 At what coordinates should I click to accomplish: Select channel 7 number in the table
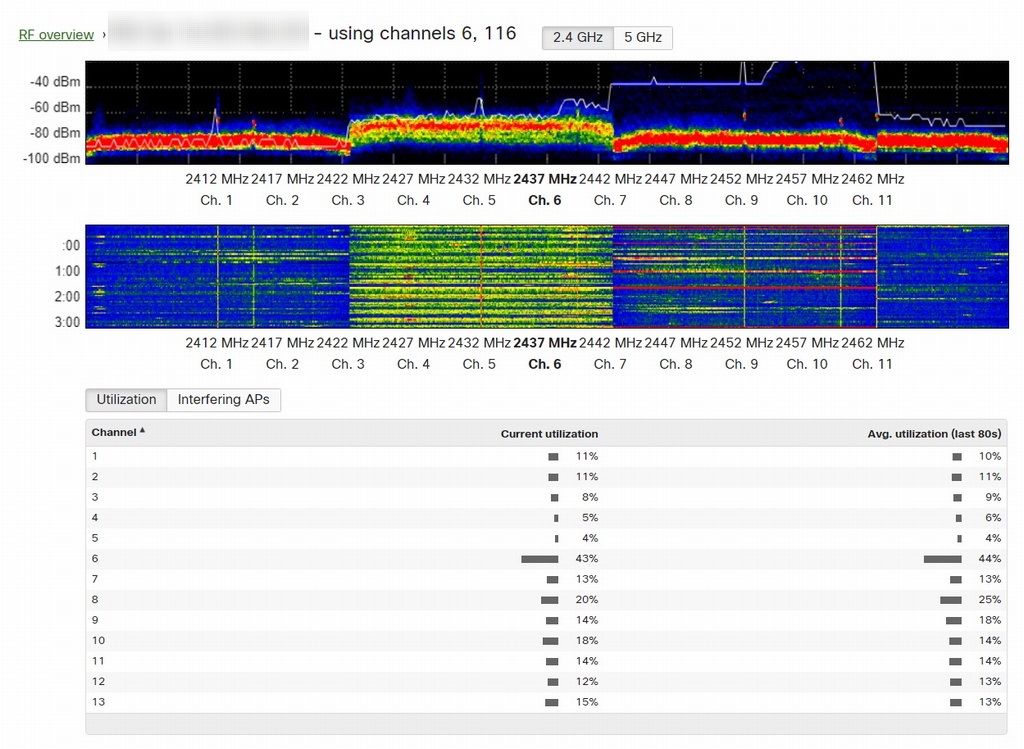coord(95,579)
